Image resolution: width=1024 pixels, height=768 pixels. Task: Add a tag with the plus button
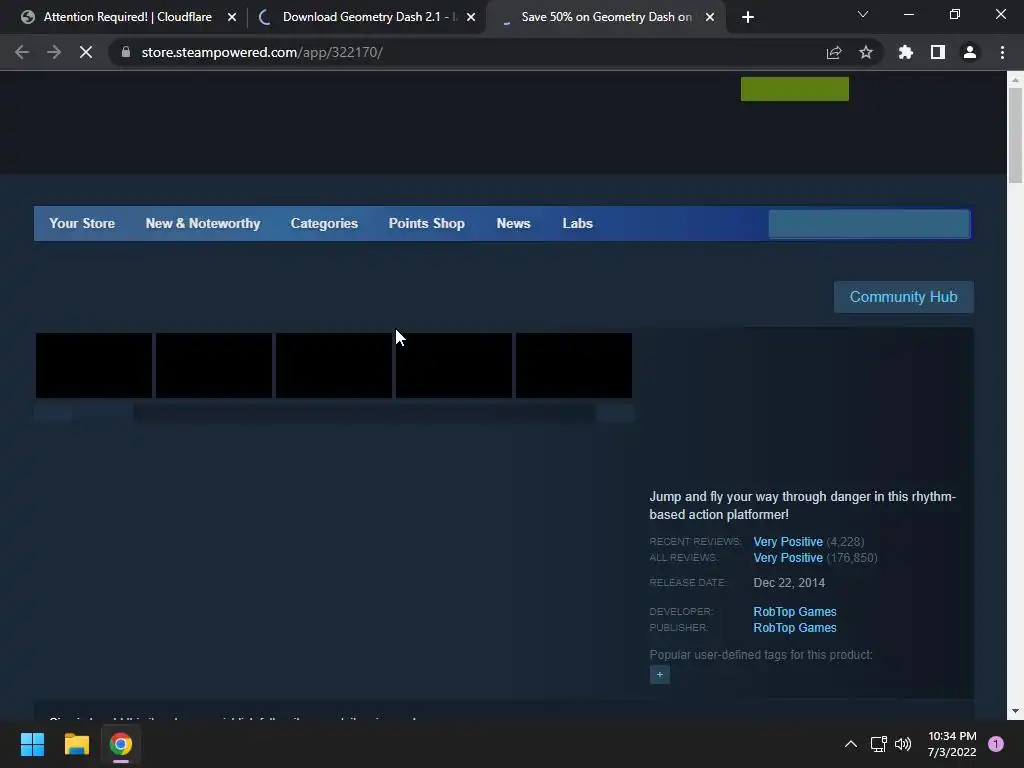click(x=660, y=675)
